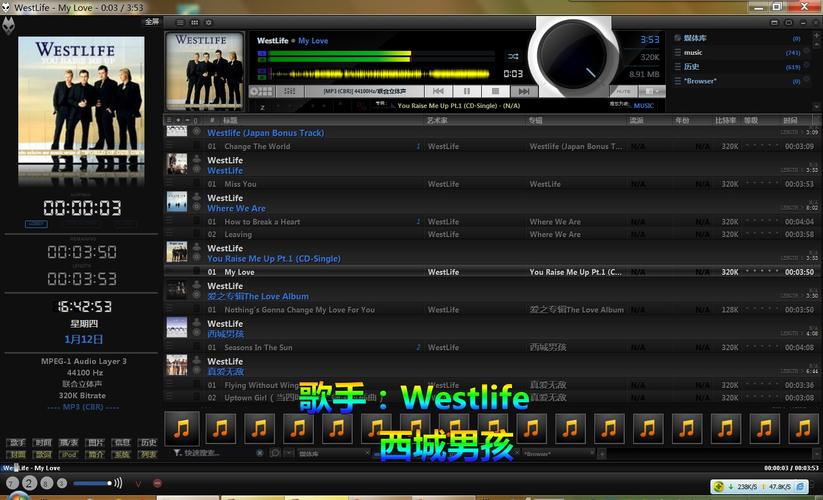
Task: Click the playlist remove (−) icon
Action: pyautogui.click(x=187, y=120)
